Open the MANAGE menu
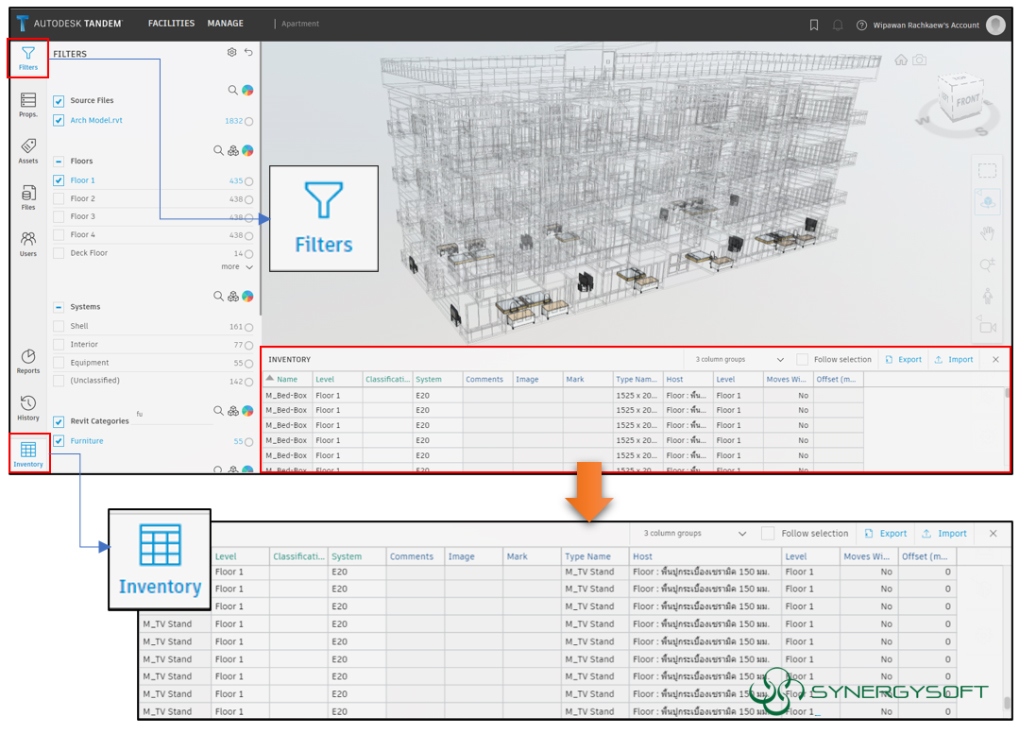Screen dimensions: 1024x729 click(x=225, y=22)
